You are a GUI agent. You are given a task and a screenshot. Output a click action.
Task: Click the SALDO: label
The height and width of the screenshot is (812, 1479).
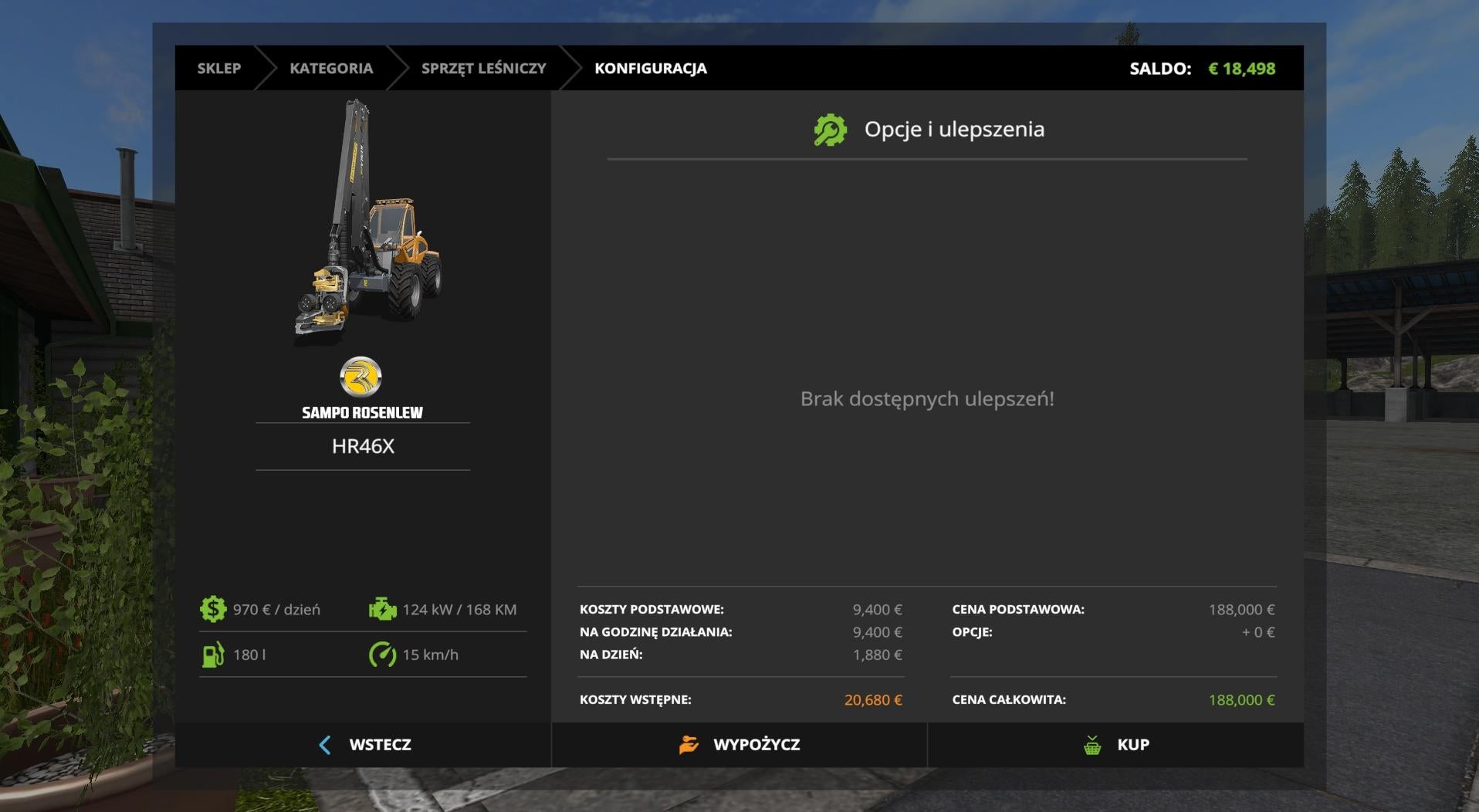(x=1160, y=68)
